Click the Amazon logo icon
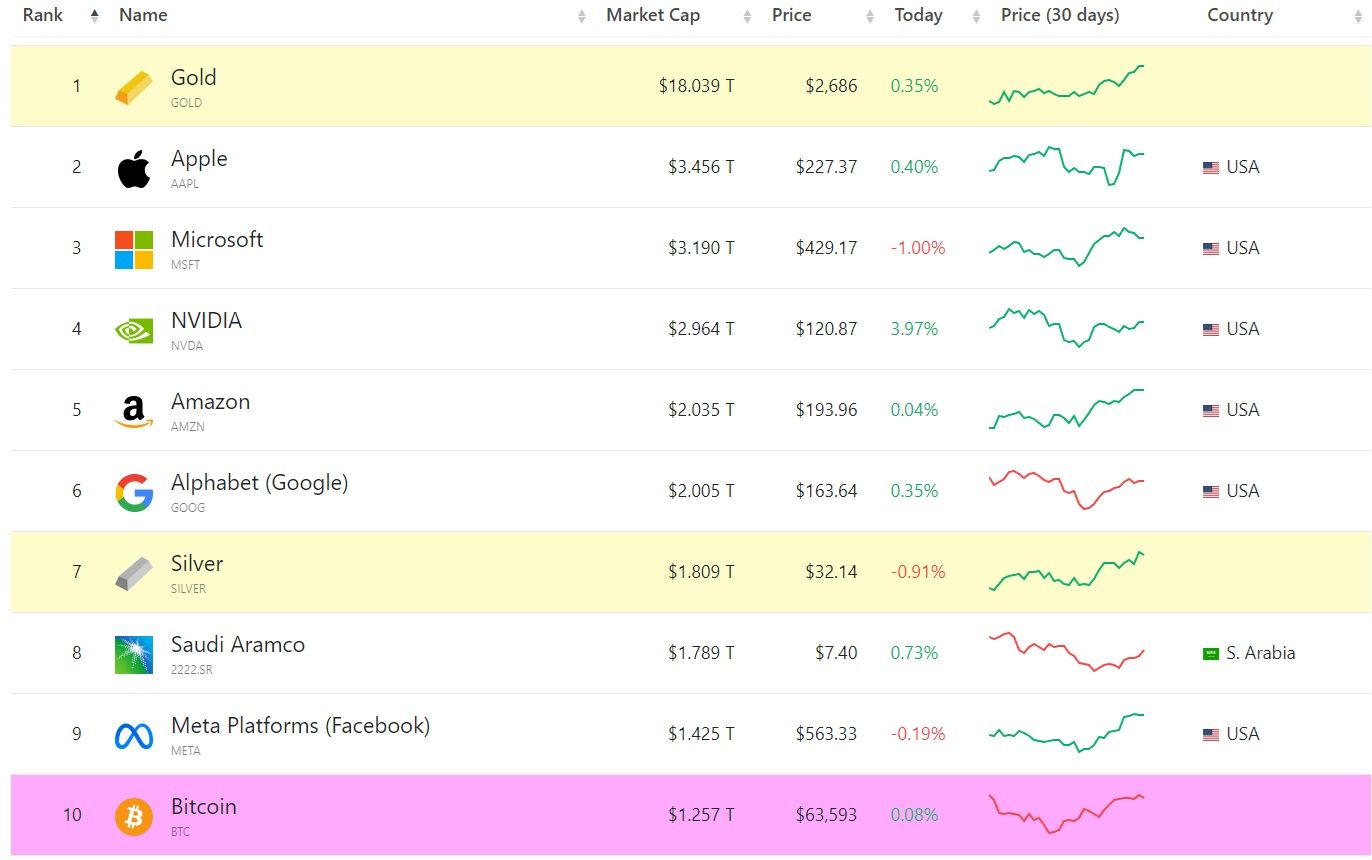 click(134, 411)
